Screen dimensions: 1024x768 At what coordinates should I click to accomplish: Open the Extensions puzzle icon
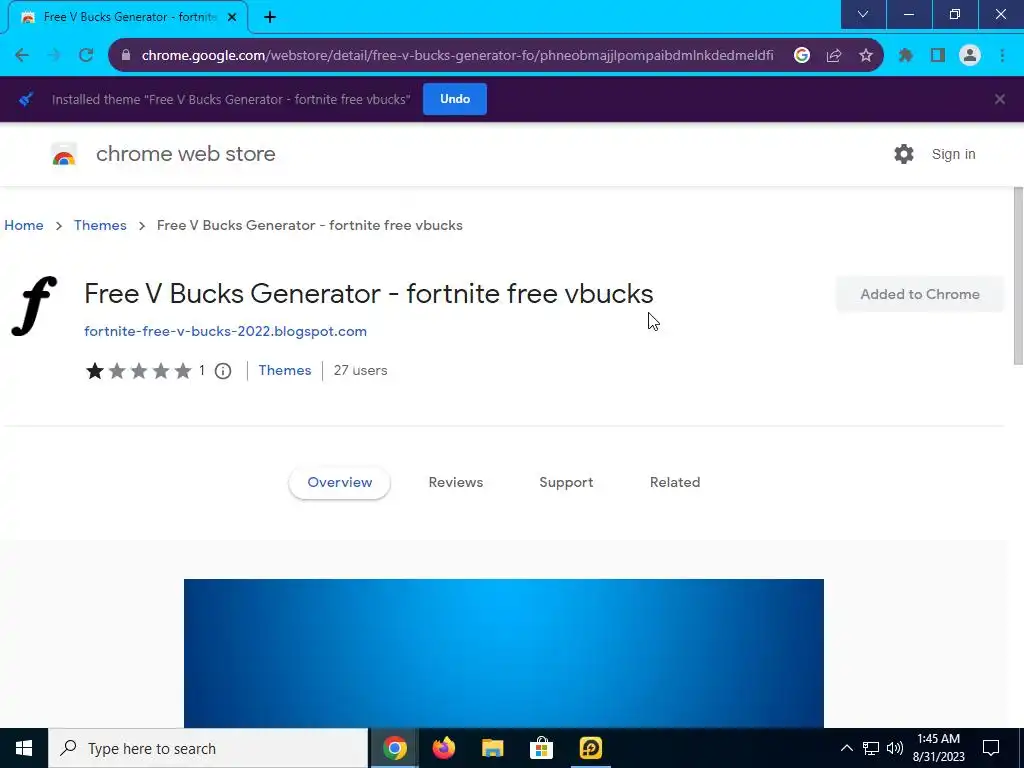pyautogui.click(x=905, y=56)
